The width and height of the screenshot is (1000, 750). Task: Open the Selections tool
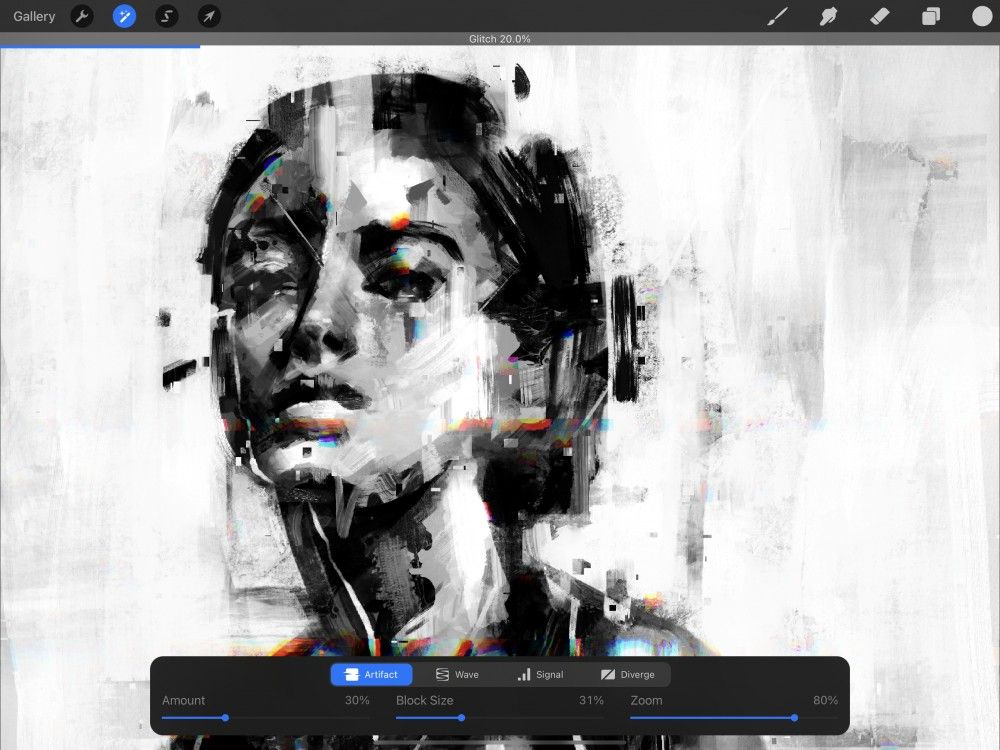tap(166, 16)
